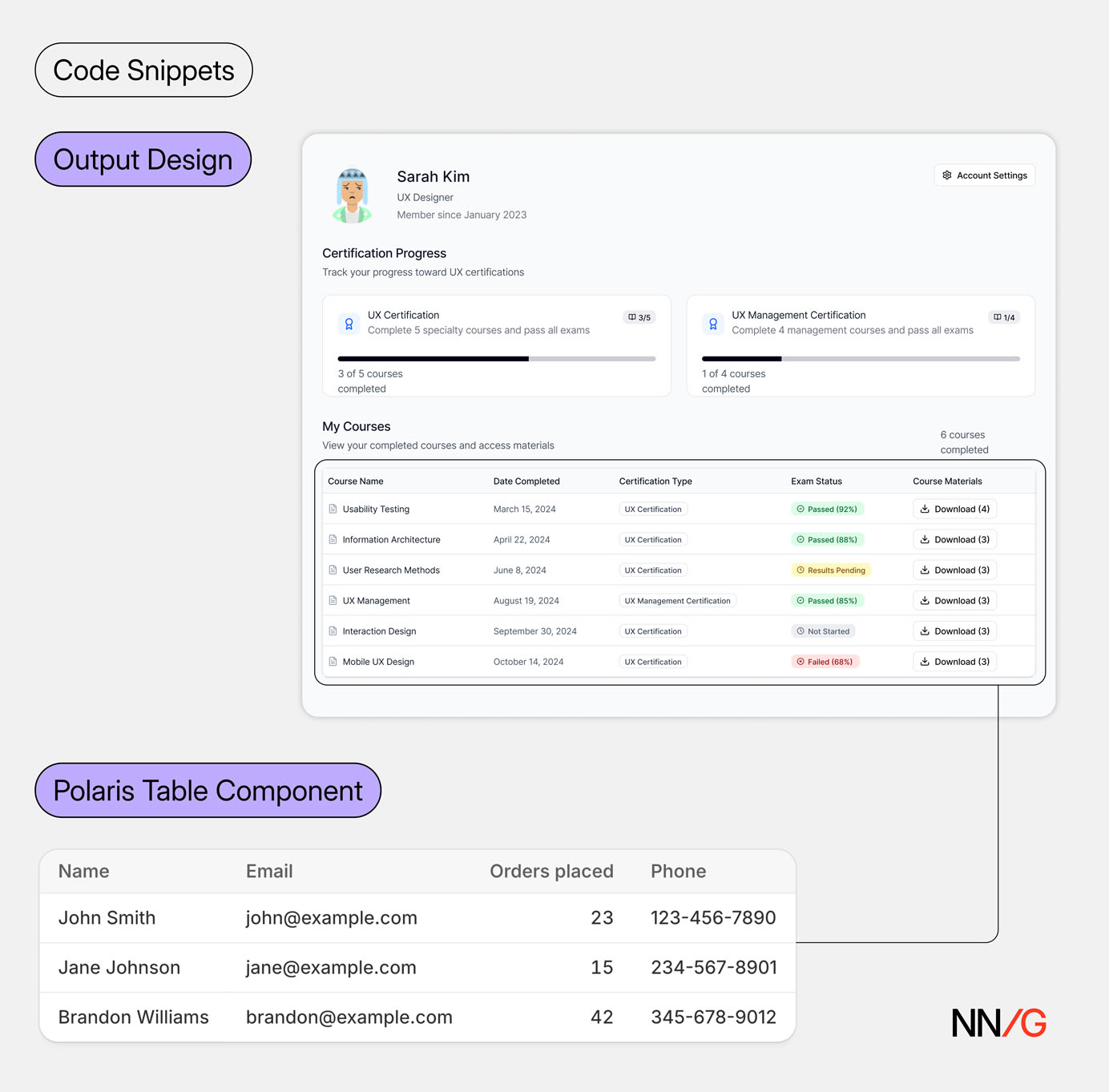Click Download (4) for Usability Testing
1109x1092 pixels.
tap(954, 509)
